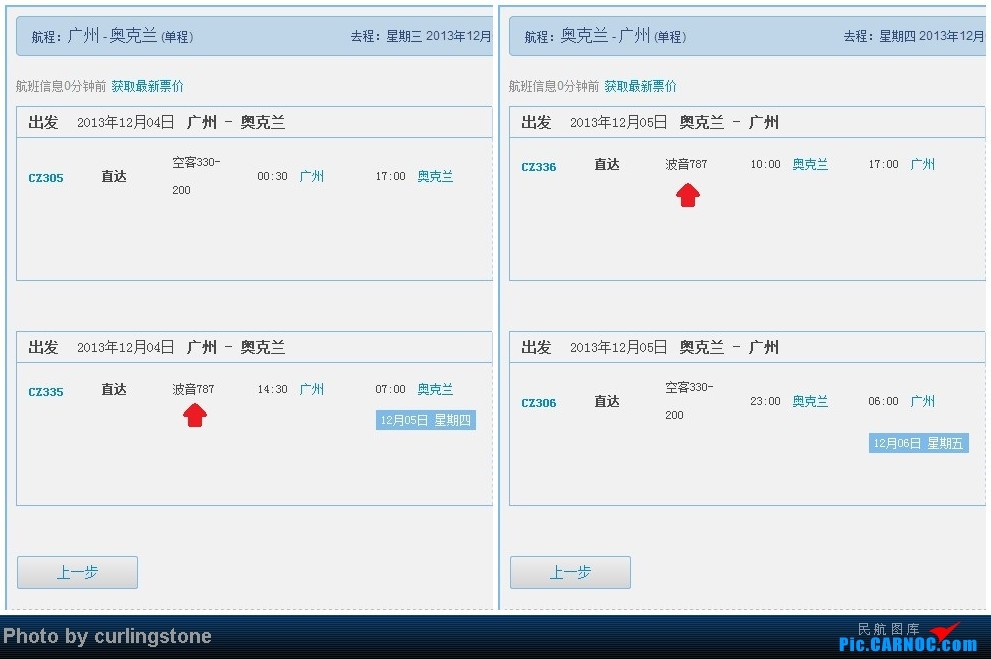991x659 pixels.
Task: Click 奥克兰 departure link in CZ336 row
Action: pos(810,164)
